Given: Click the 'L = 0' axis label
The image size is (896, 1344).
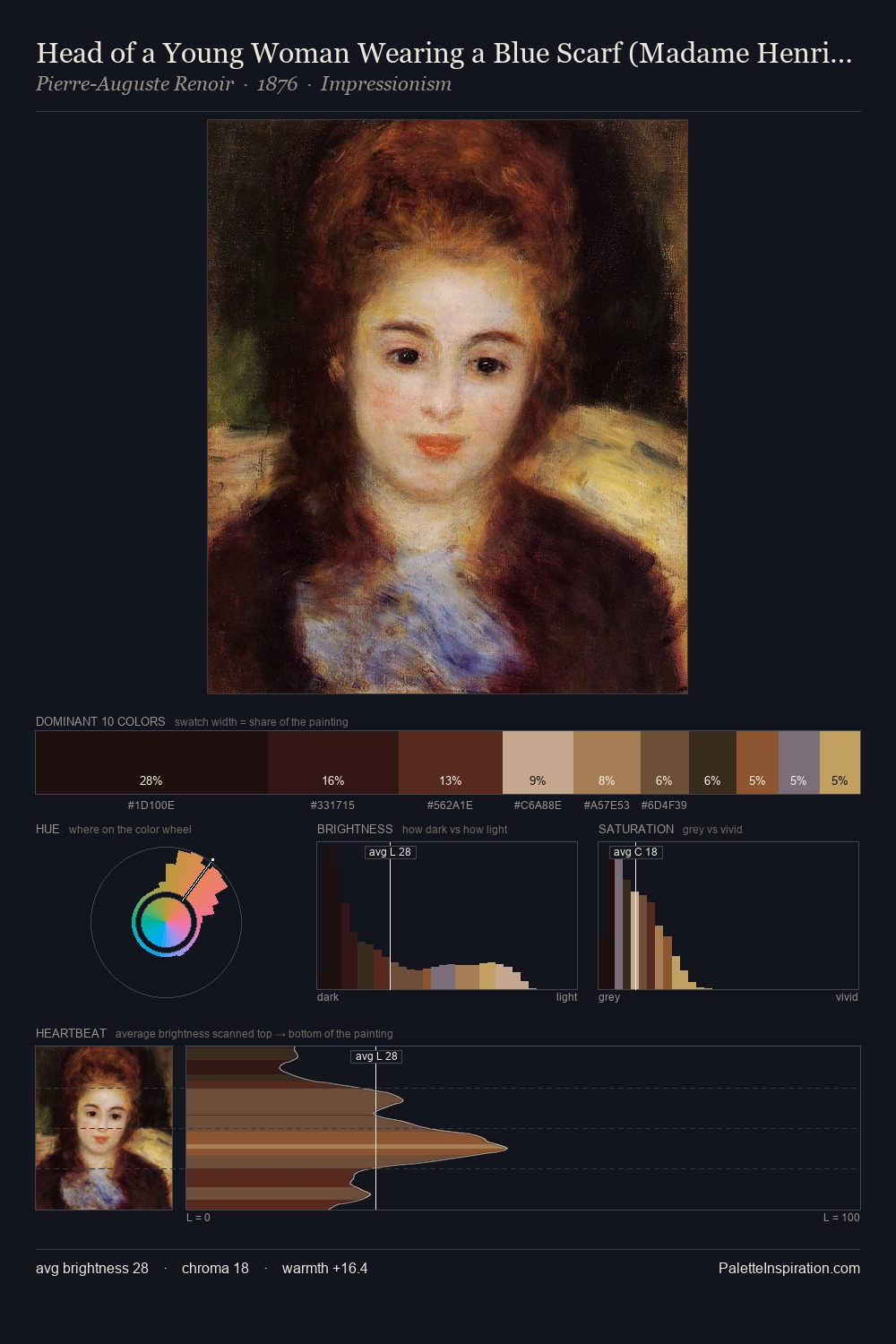Looking at the screenshot, I should [198, 1218].
